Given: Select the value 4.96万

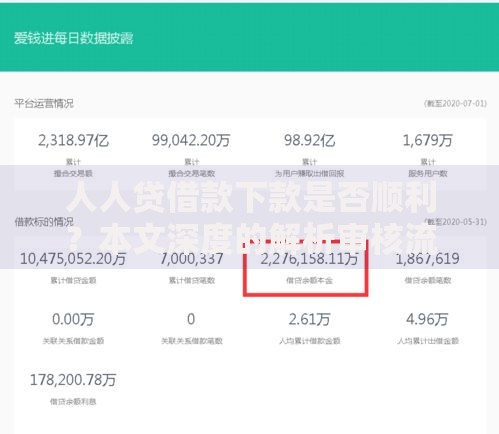Looking at the screenshot, I should point(428,319).
